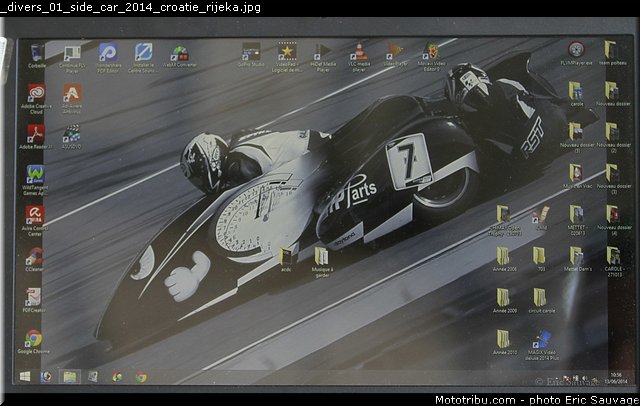Launch Adobe Creative Cloud shortcut
The image size is (640, 406).
(x=36, y=99)
